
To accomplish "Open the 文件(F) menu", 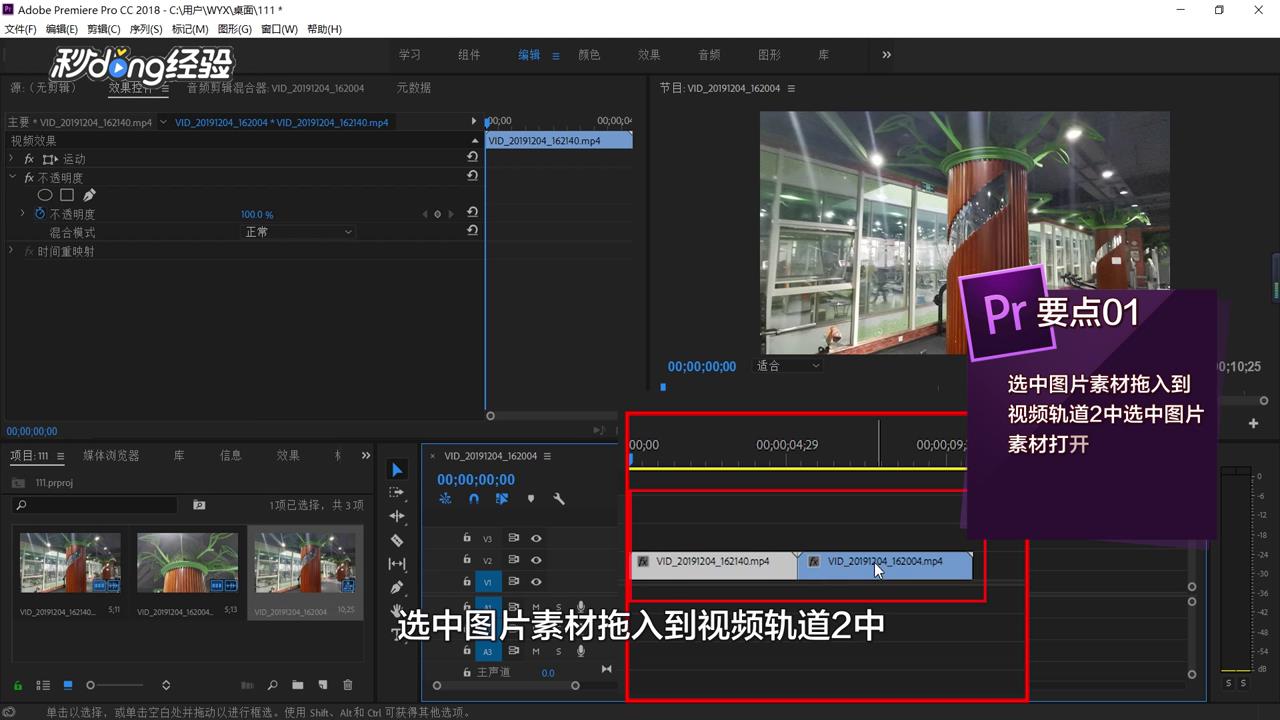I will coord(21,29).
